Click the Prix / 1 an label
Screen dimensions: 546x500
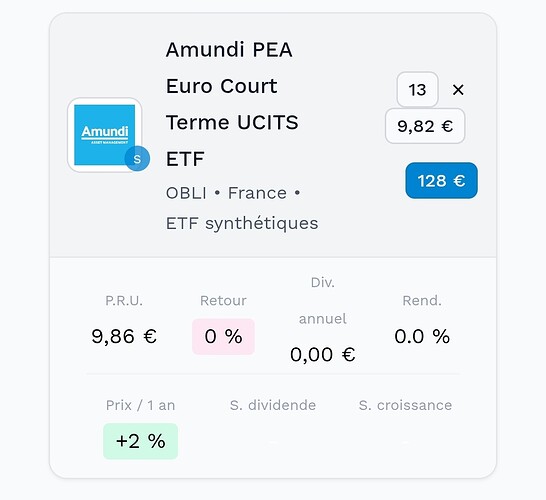coord(140,405)
